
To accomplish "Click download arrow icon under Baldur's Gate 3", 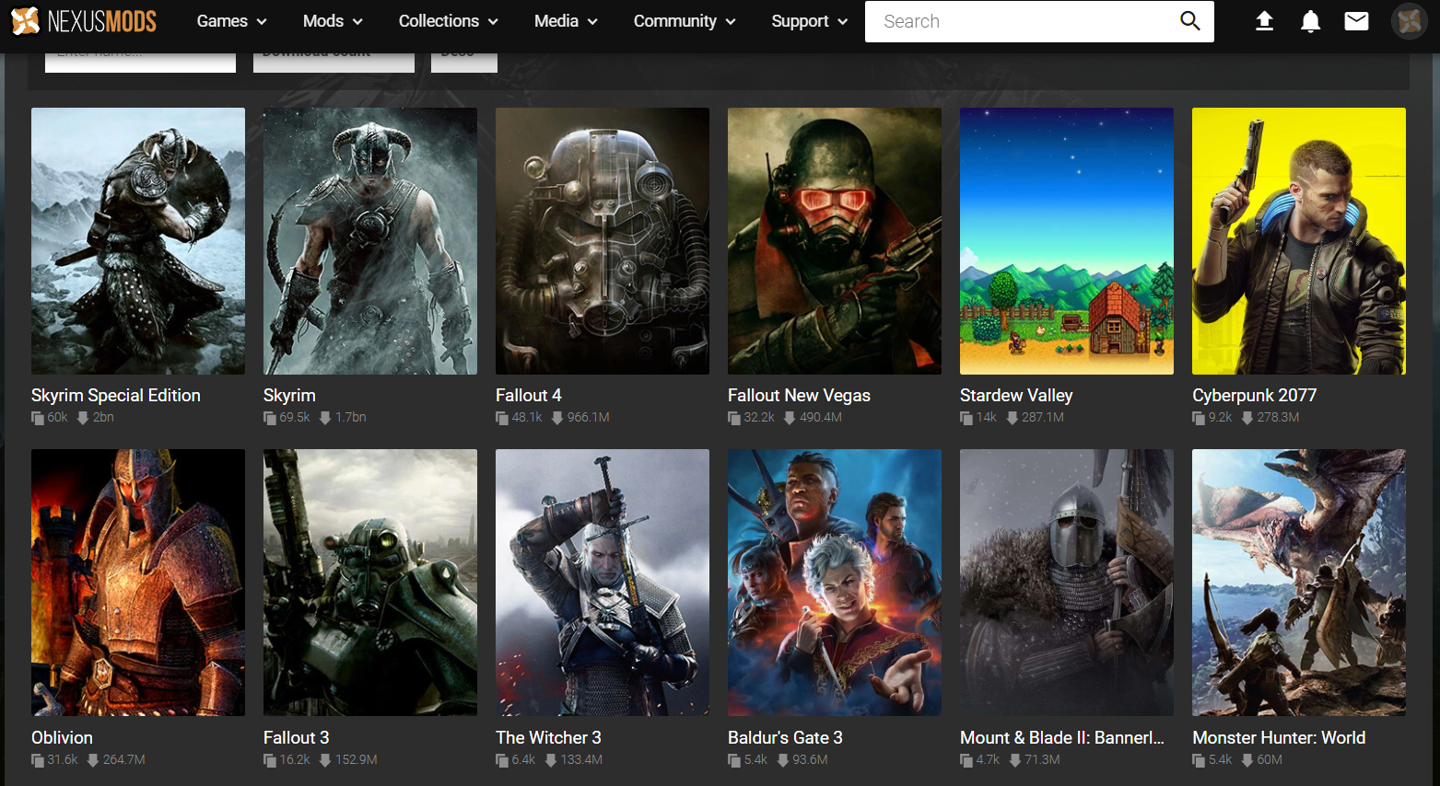I will point(782,760).
